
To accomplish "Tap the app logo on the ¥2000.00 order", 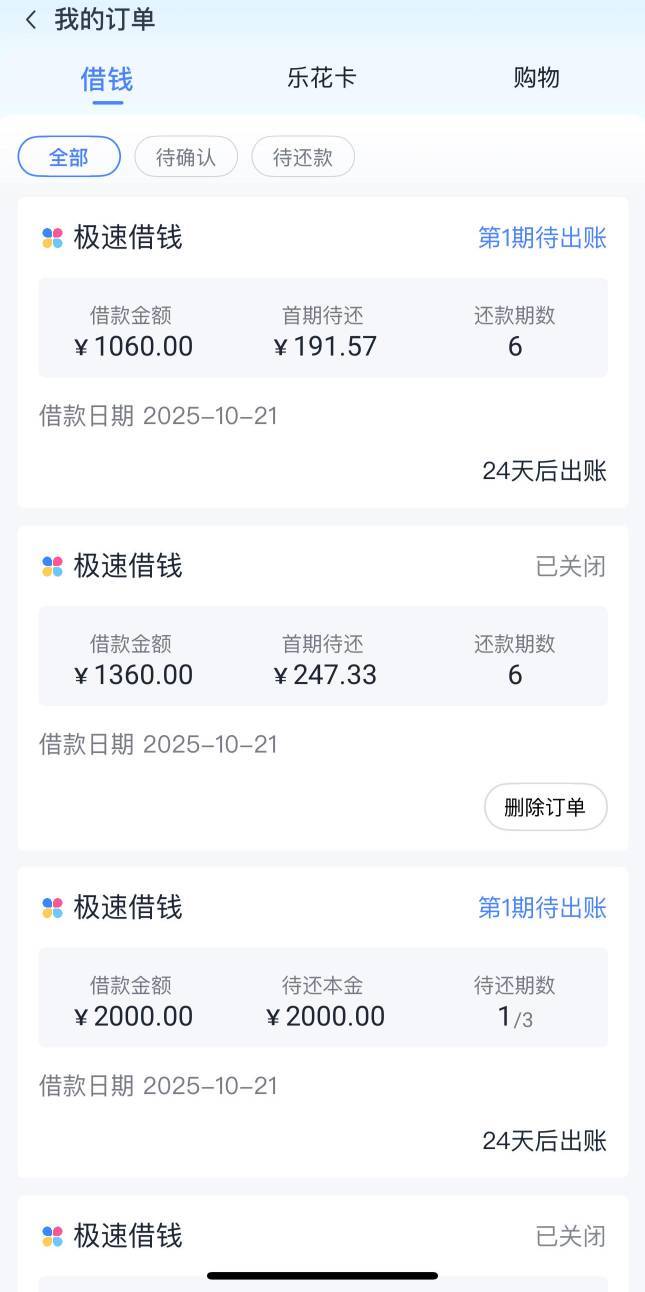I will [x=52, y=907].
